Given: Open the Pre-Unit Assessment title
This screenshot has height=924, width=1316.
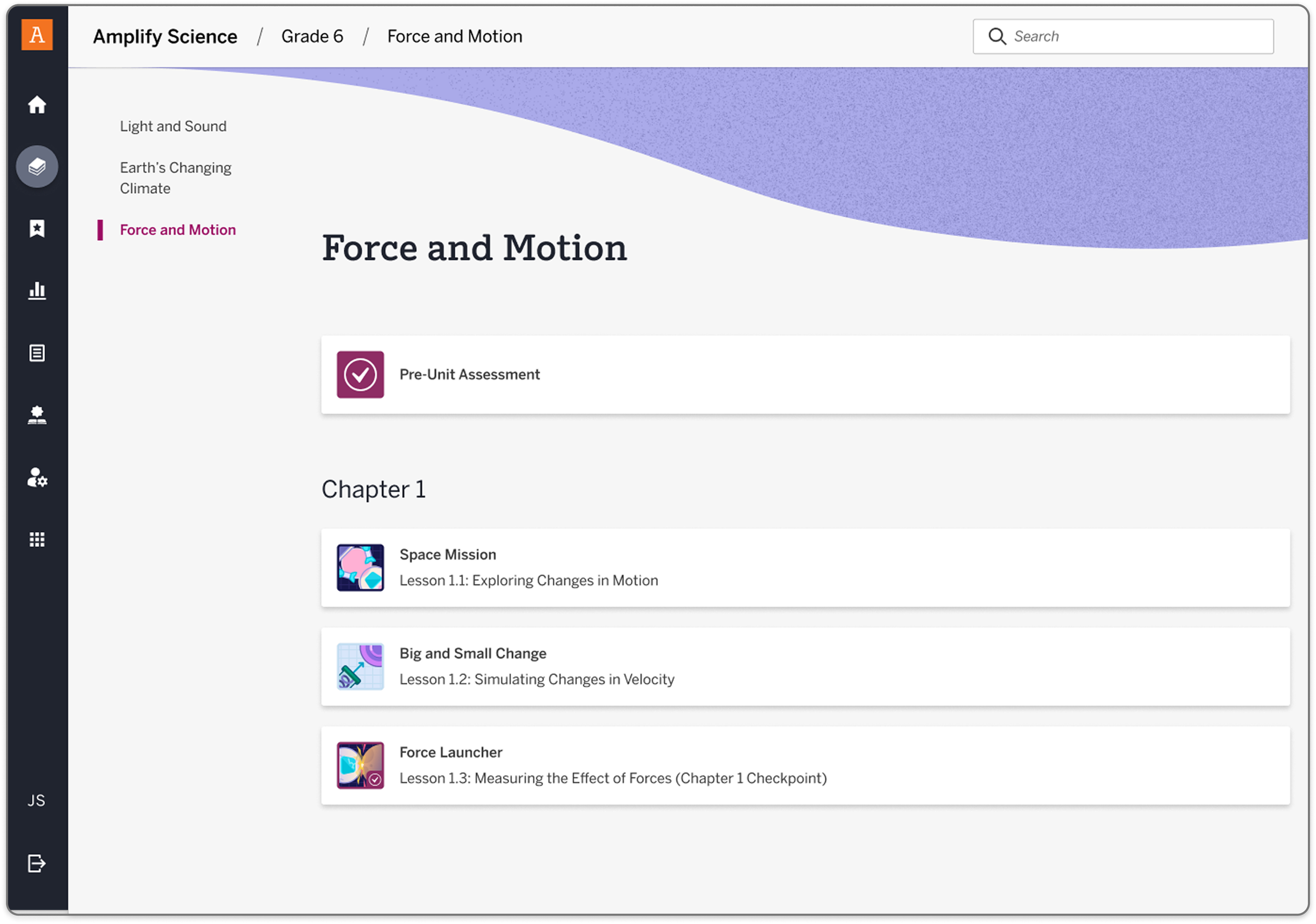Looking at the screenshot, I should click(x=470, y=374).
